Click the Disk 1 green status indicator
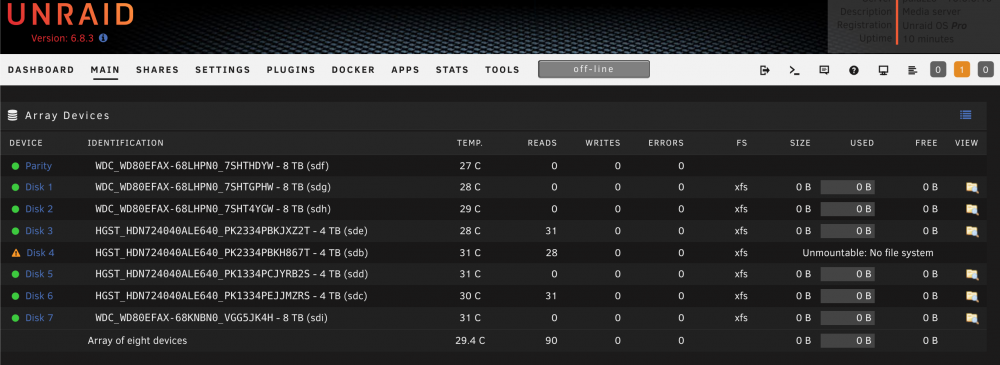 click(x=15, y=188)
